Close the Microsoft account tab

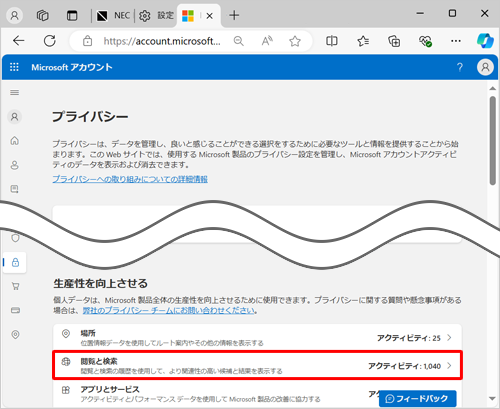pos(209,16)
